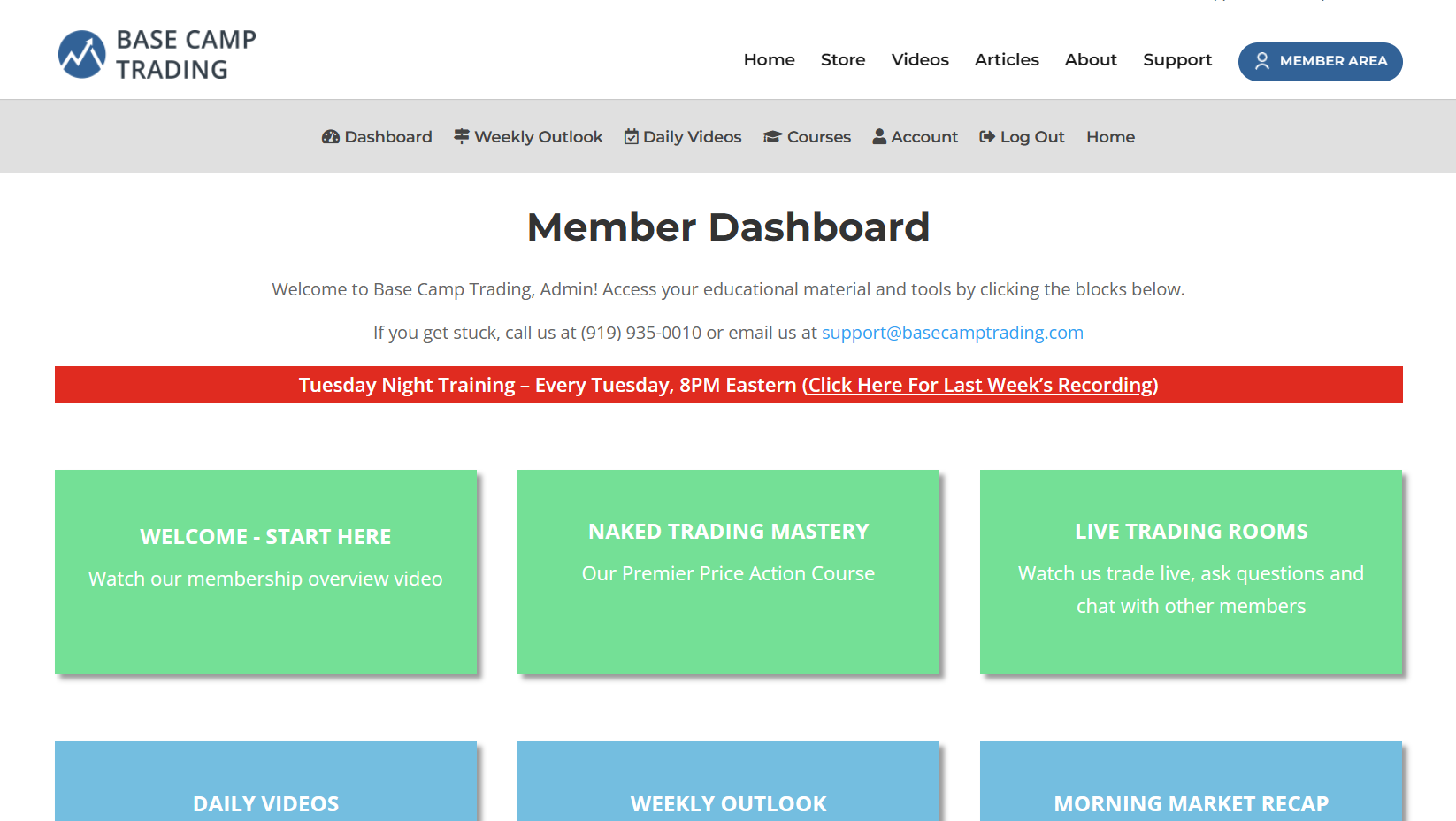Image resolution: width=1456 pixels, height=821 pixels.
Task: Select Home in the member navigation bar
Action: 1110,136
